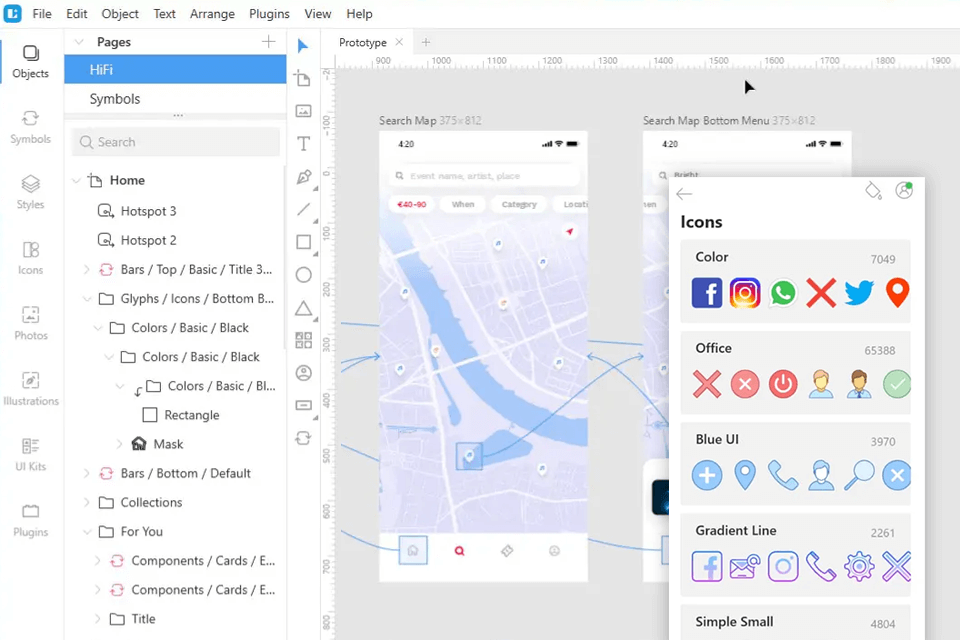Close the Prototype tab

399,42
